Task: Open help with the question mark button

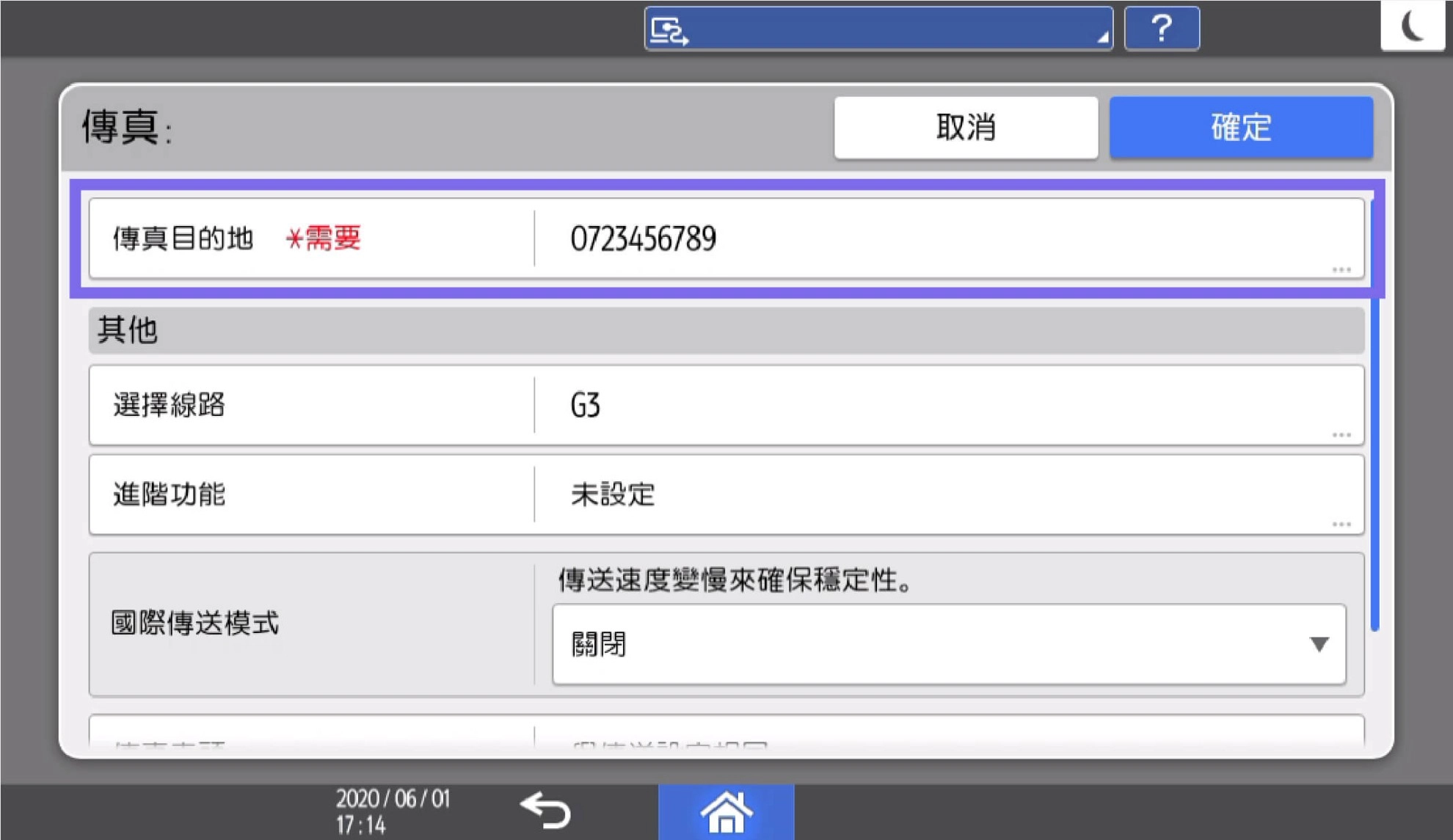Action: click(x=1162, y=29)
